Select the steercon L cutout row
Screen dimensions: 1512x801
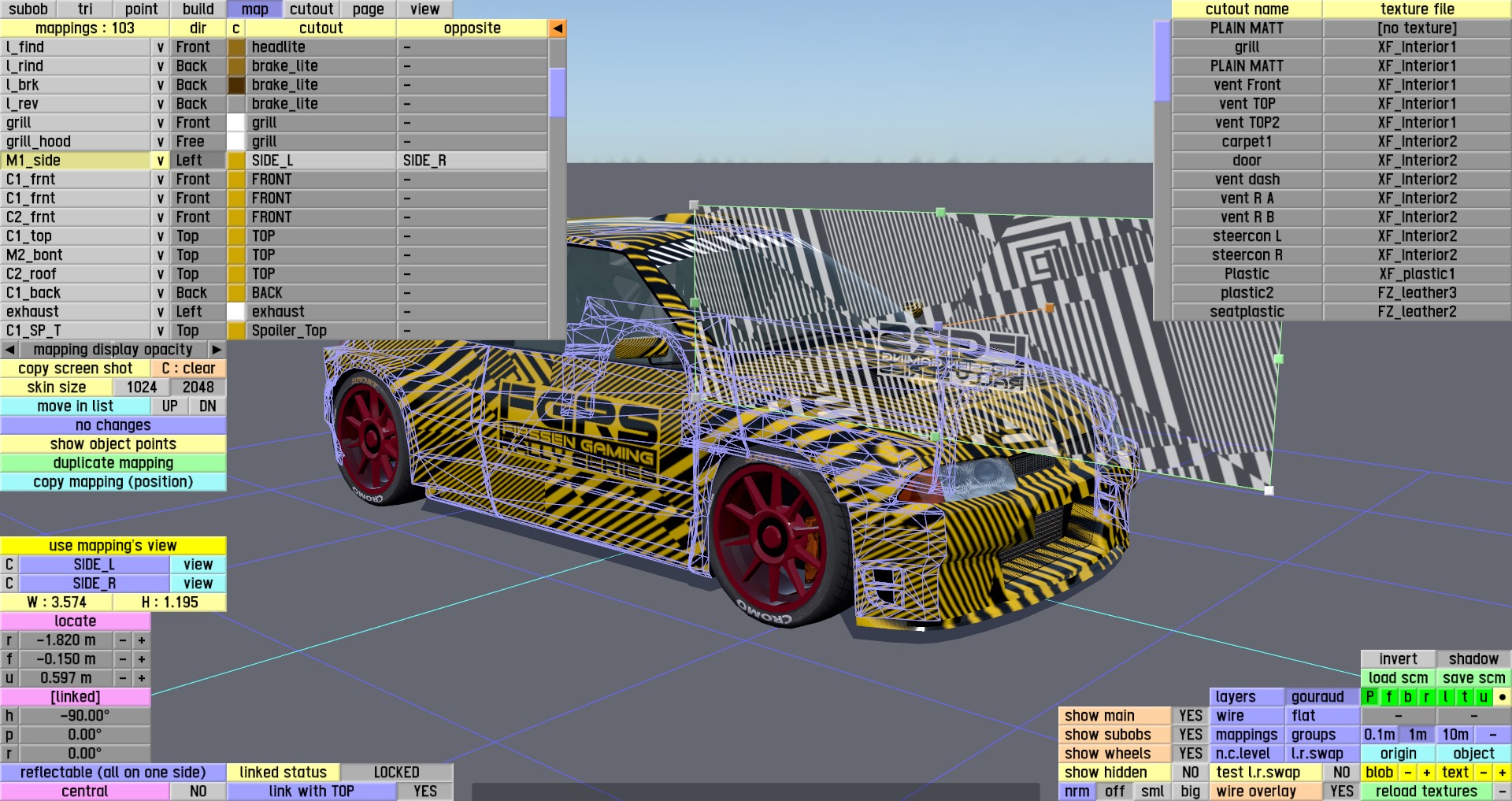pos(1247,236)
